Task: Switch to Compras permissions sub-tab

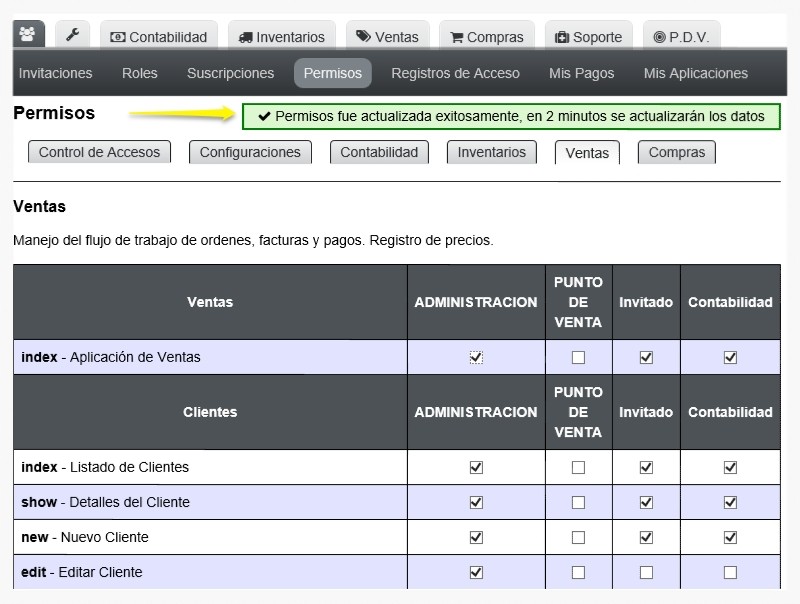Action: coord(677,152)
